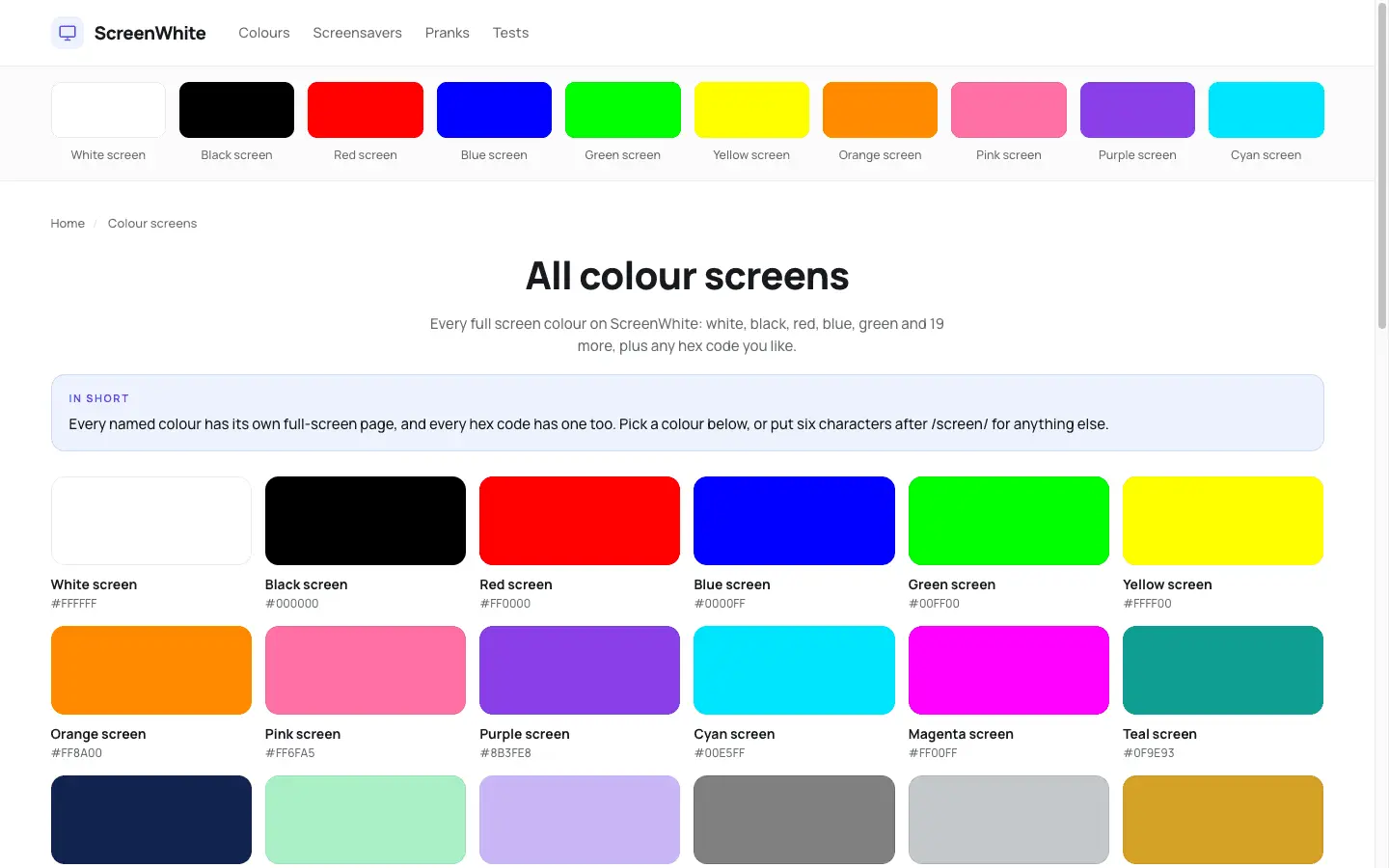Click the 'Yellow screen' title in the grid
Screen dimensions: 1389x868
tap(1167, 584)
